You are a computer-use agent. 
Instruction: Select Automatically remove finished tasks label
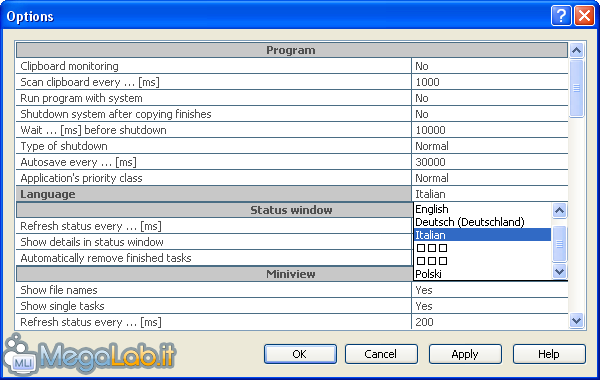[214, 258]
